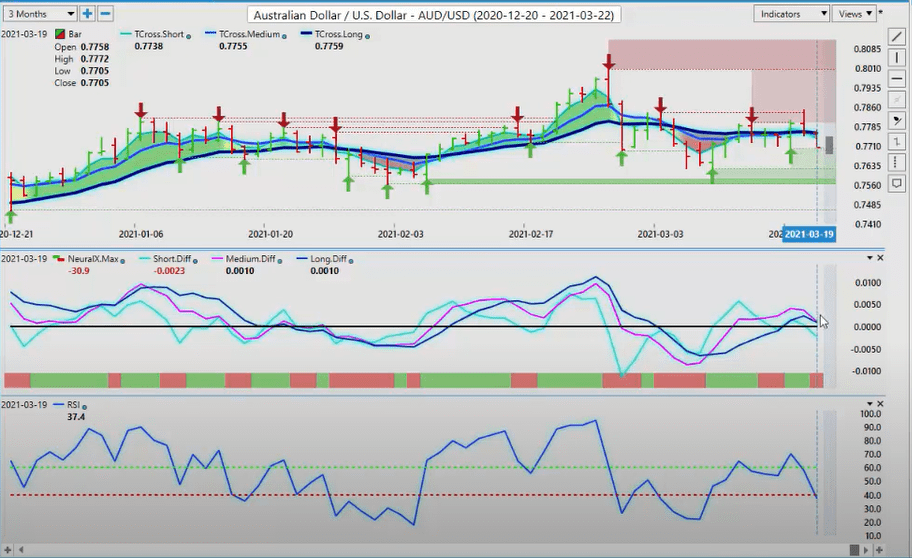Select the comment annotation tool
The width and height of the screenshot is (912, 558).
click(x=897, y=184)
